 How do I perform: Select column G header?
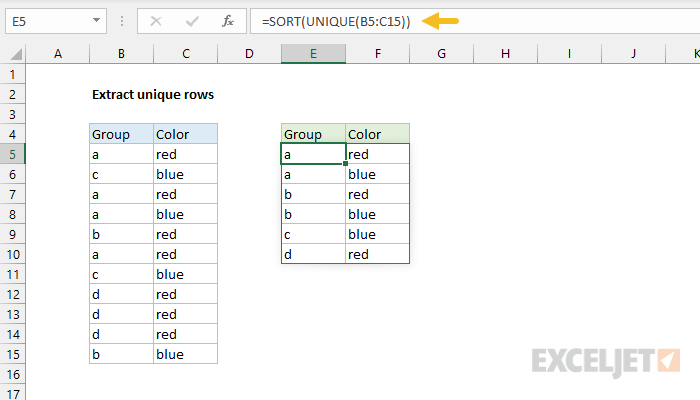coord(442,54)
